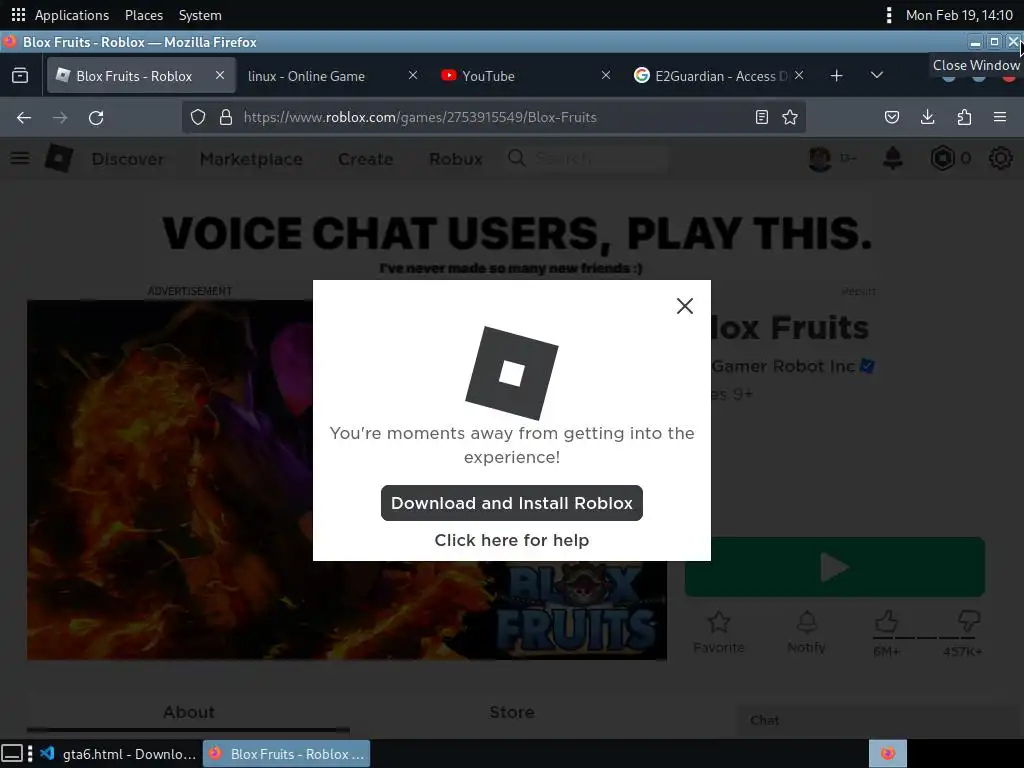Click the green Play button

[x=835, y=567]
